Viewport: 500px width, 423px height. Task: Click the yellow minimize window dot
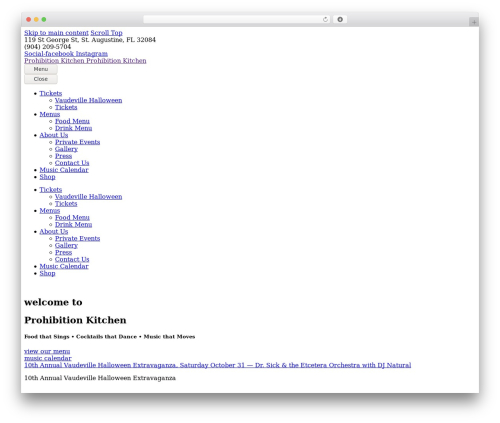click(36, 19)
